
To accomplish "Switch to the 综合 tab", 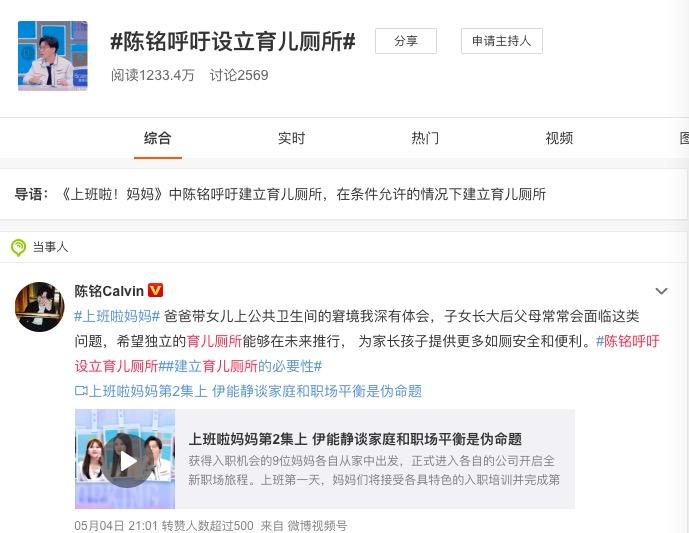I will 157,138.
